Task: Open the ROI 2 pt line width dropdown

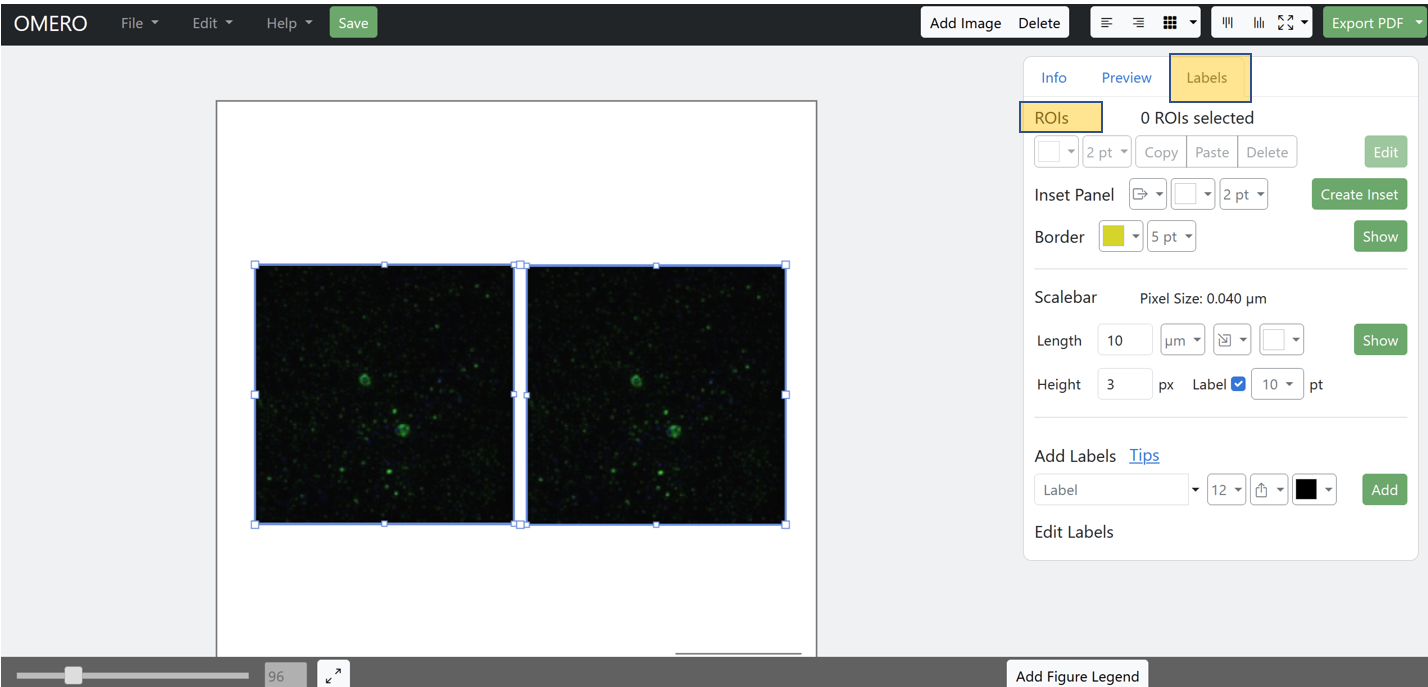Action: coord(1107,152)
